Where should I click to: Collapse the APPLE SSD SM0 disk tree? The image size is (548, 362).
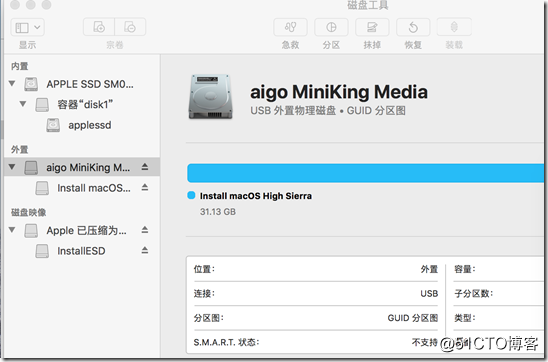(12, 84)
